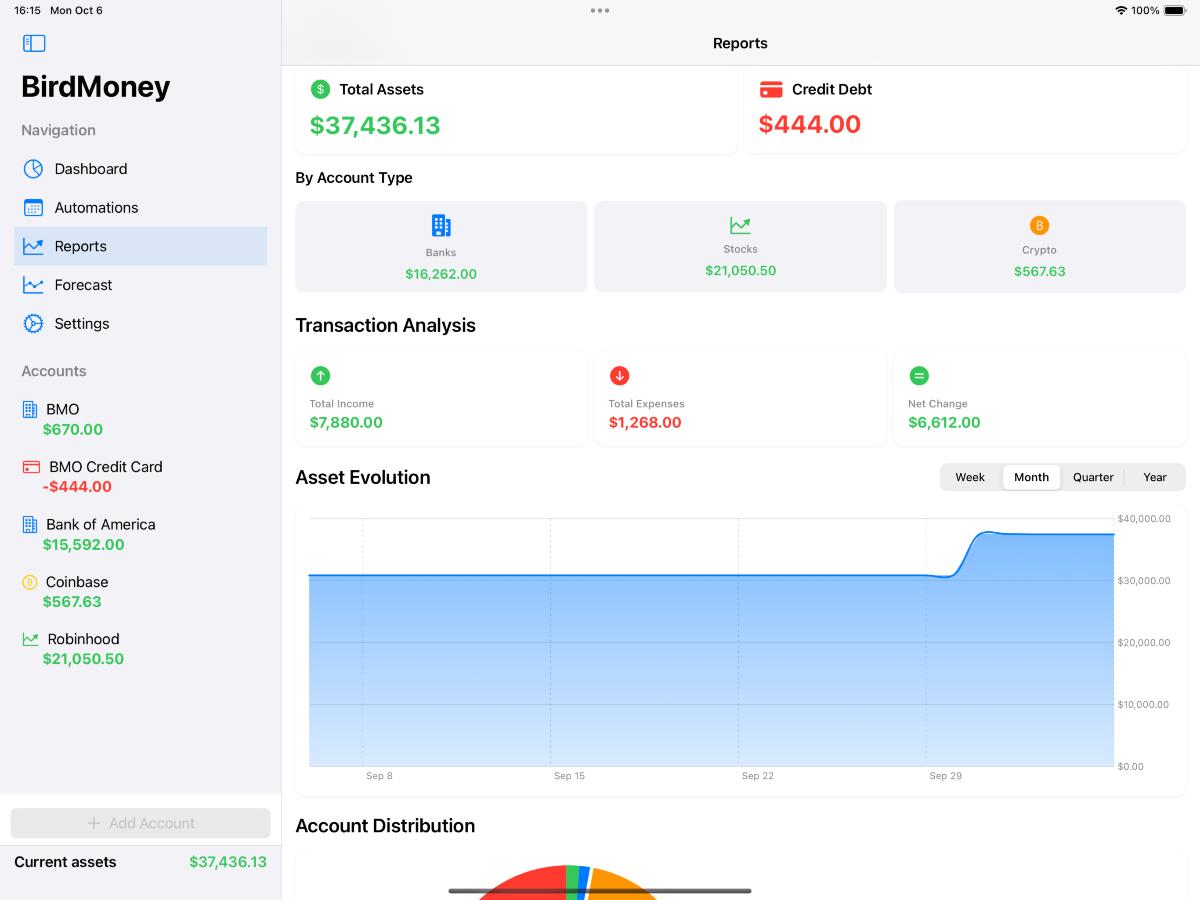Click the Coinbase bitcoin icon in sidebar
Image resolution: width=1200 pixels, height=900 pixels.
coord(30,582)
